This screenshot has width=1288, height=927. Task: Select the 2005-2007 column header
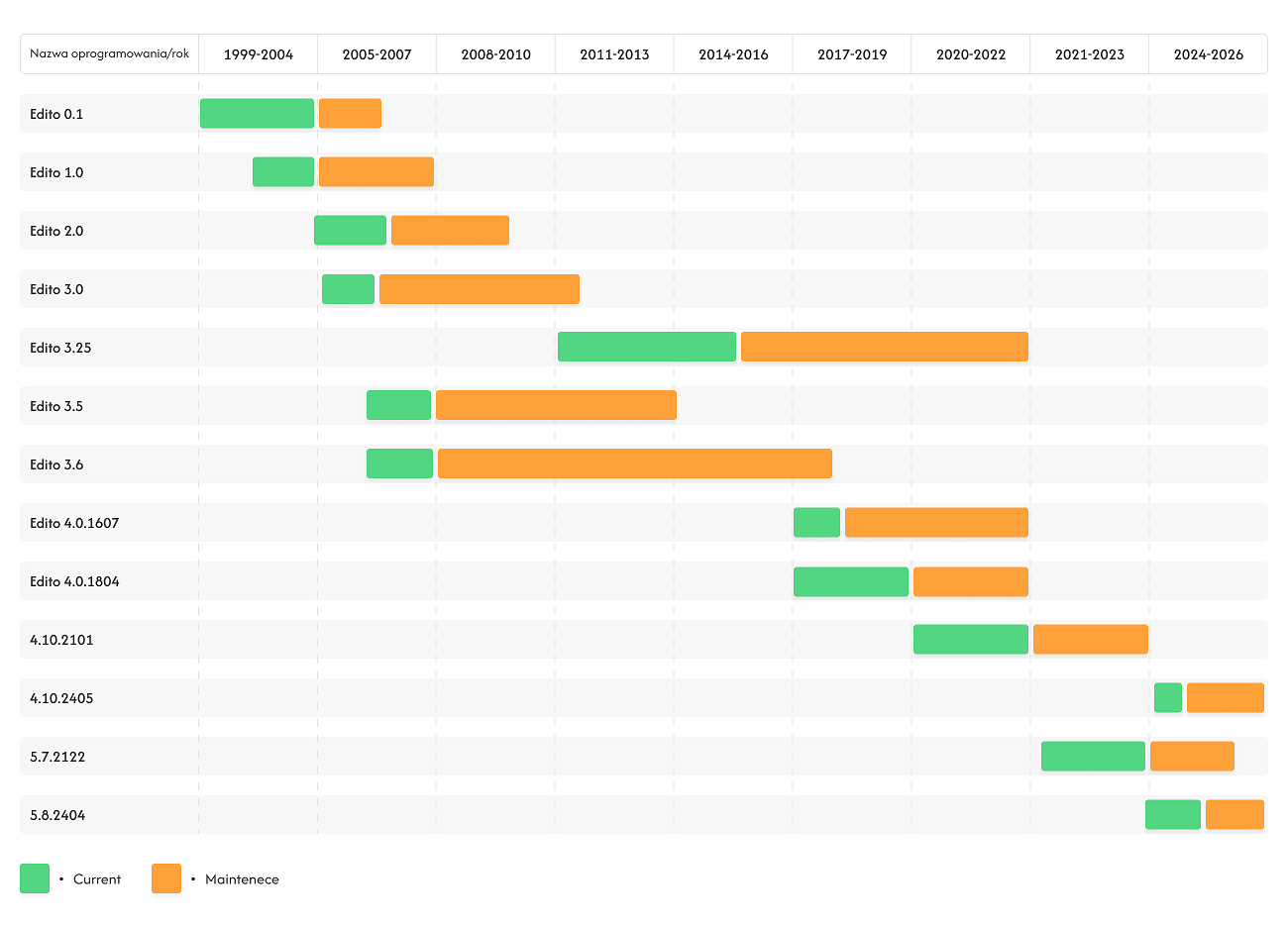(x=377, y=54)
